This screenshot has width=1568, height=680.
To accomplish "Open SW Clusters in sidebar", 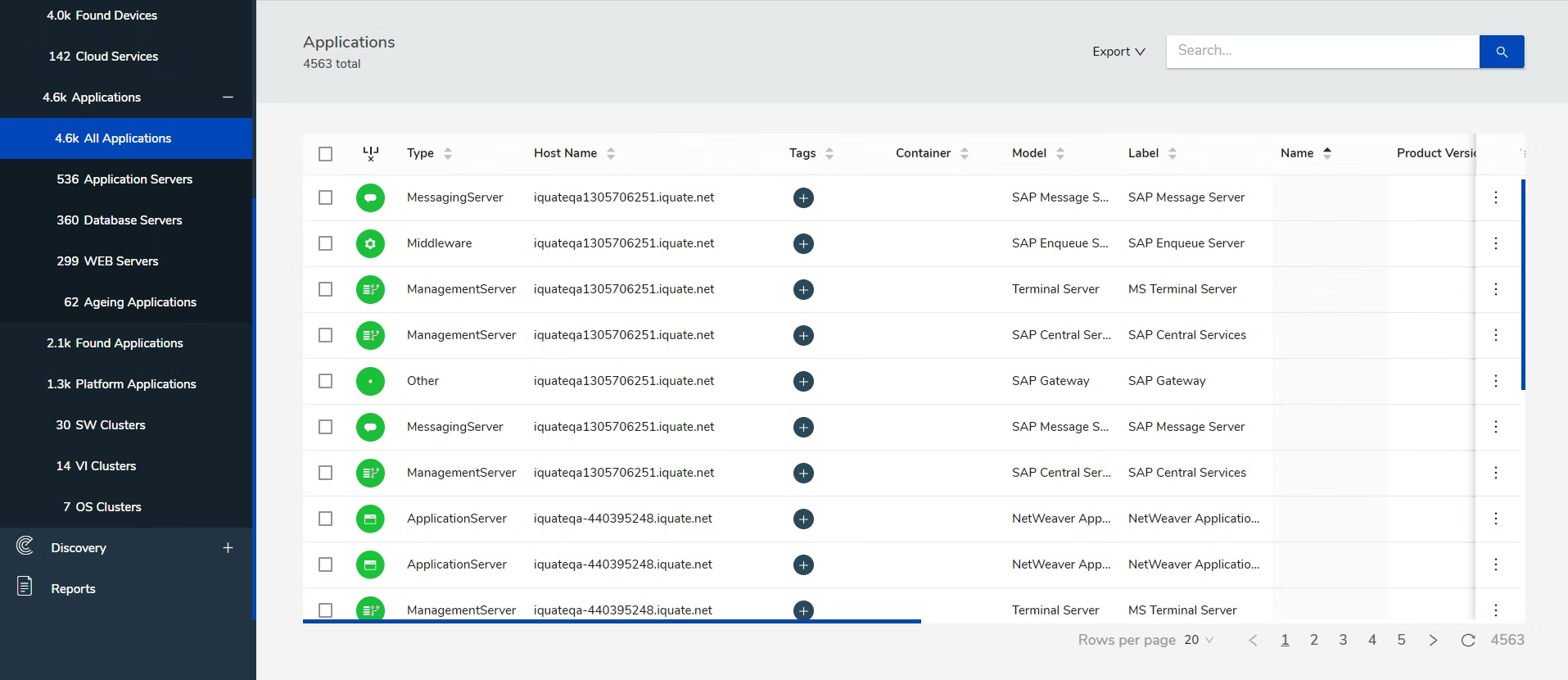I will pos(126,425).
